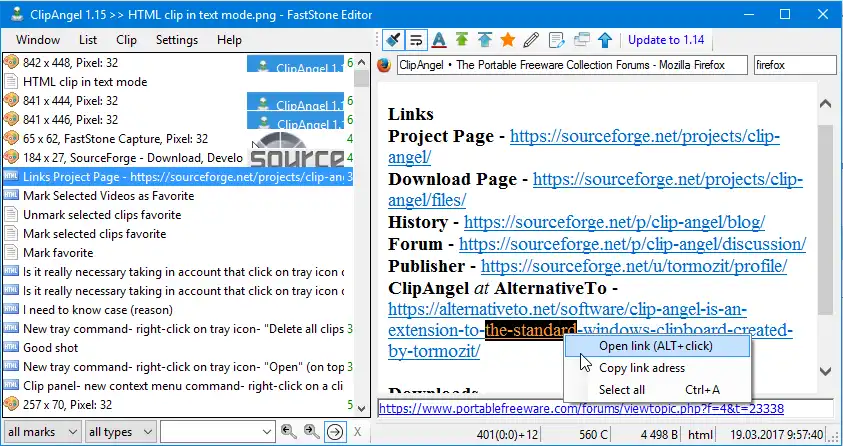Click the clip list scroll up arrow
The width and height of the screenshot is (843, 446).
(x=362, y=63)
